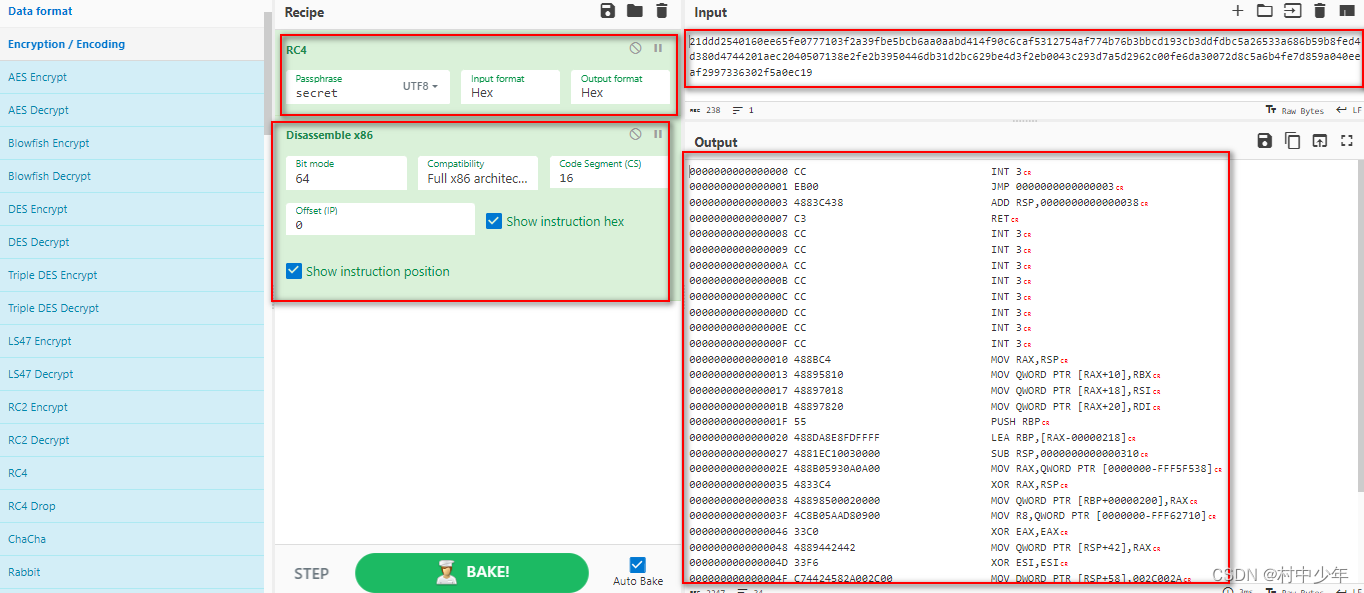
Task: Select DES Encrypt operation
Action: pyautogui.click(x=132, y=209)
